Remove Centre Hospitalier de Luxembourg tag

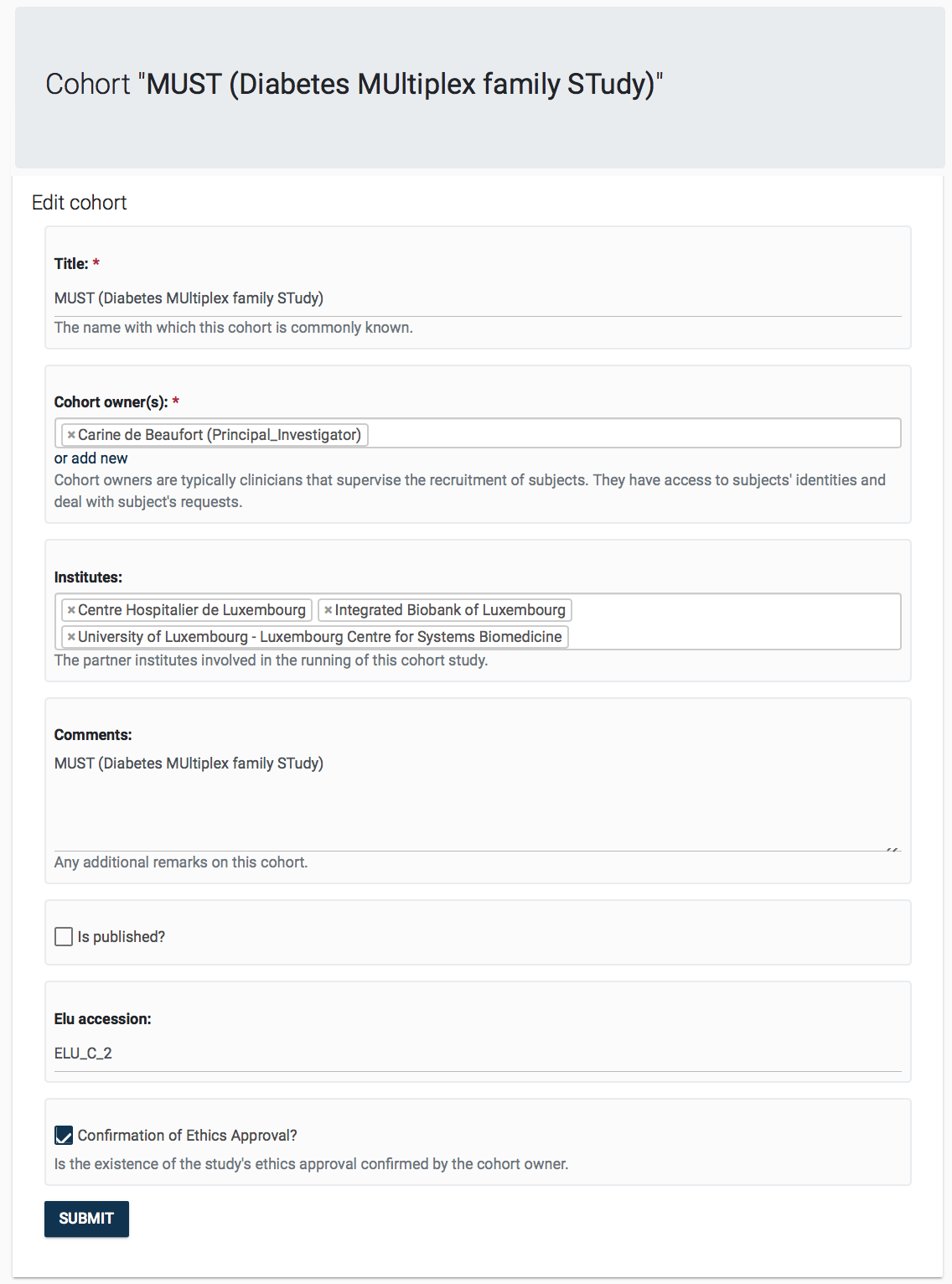tap(71, 610)
